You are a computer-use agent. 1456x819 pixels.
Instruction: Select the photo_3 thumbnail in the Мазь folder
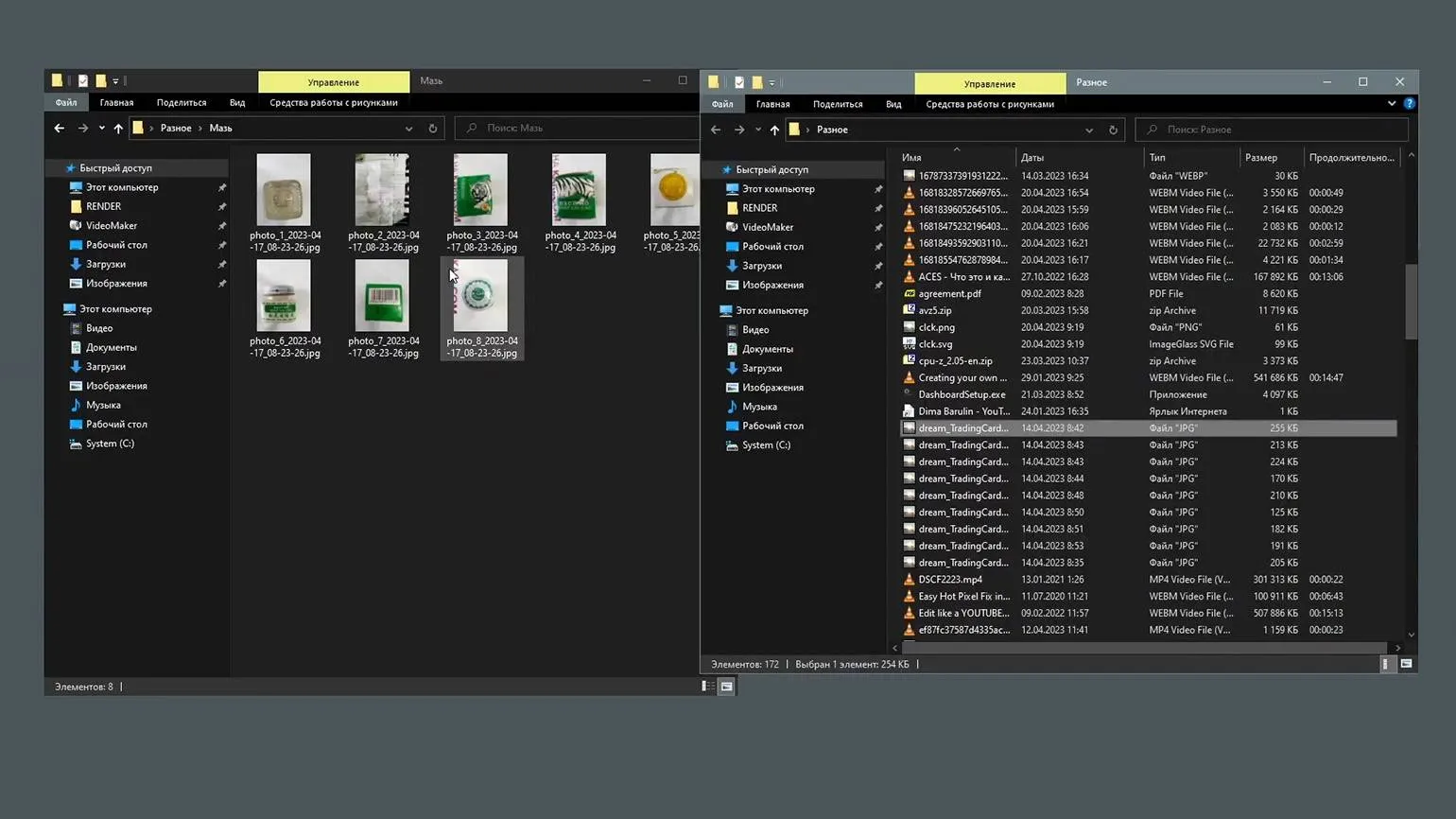[x=480, y=191]
